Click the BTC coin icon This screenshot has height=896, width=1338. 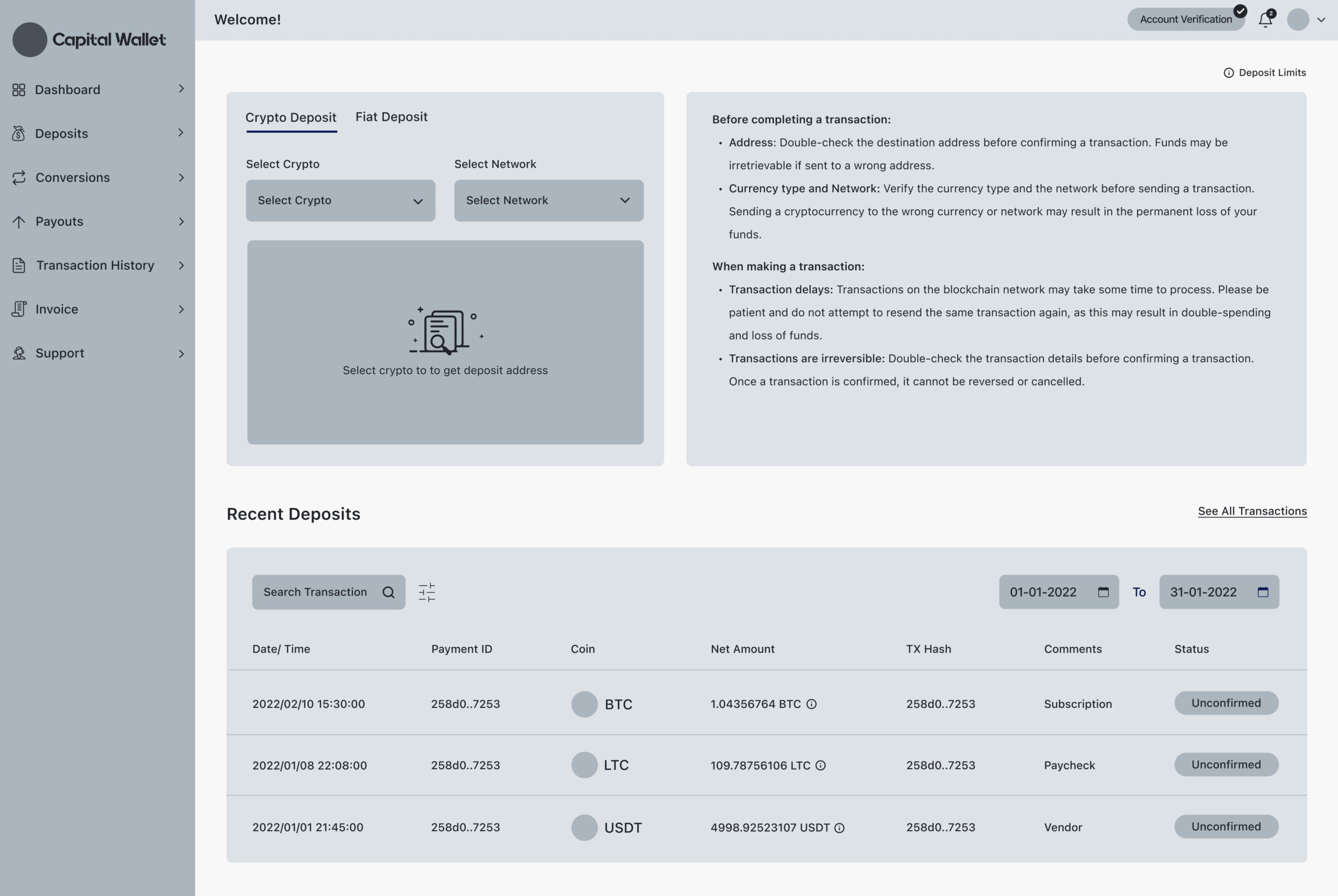[x=584, y=704]
